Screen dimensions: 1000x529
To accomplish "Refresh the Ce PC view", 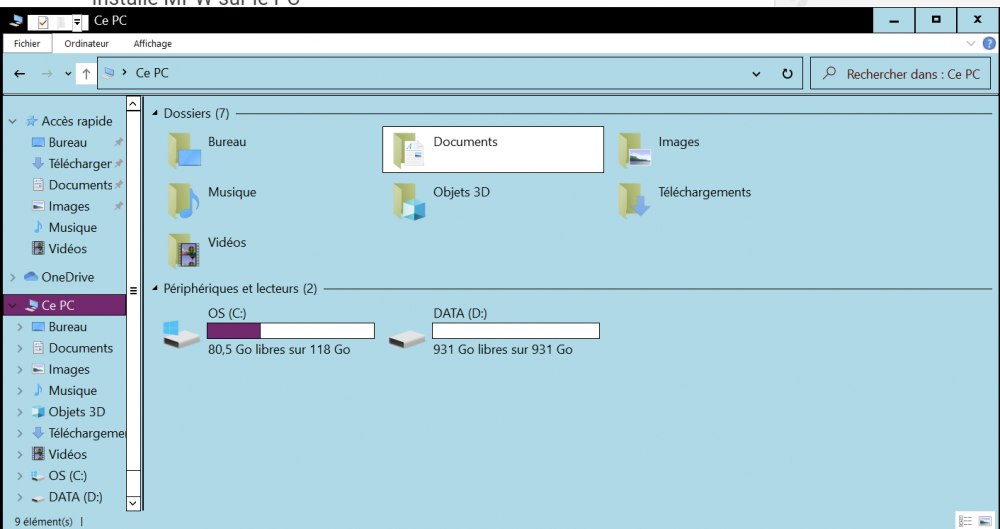I will 787,74.
